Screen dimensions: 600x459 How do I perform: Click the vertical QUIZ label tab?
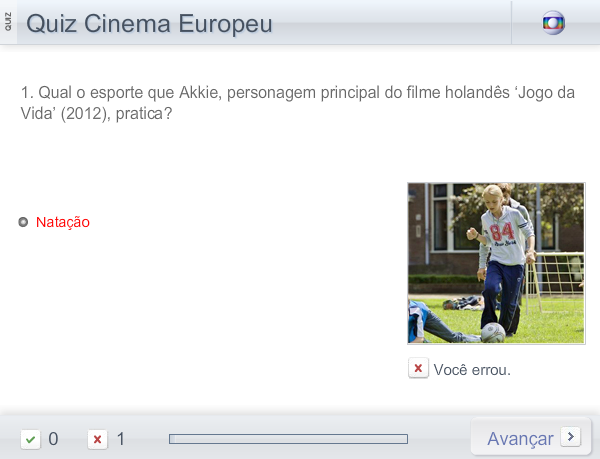8,22
